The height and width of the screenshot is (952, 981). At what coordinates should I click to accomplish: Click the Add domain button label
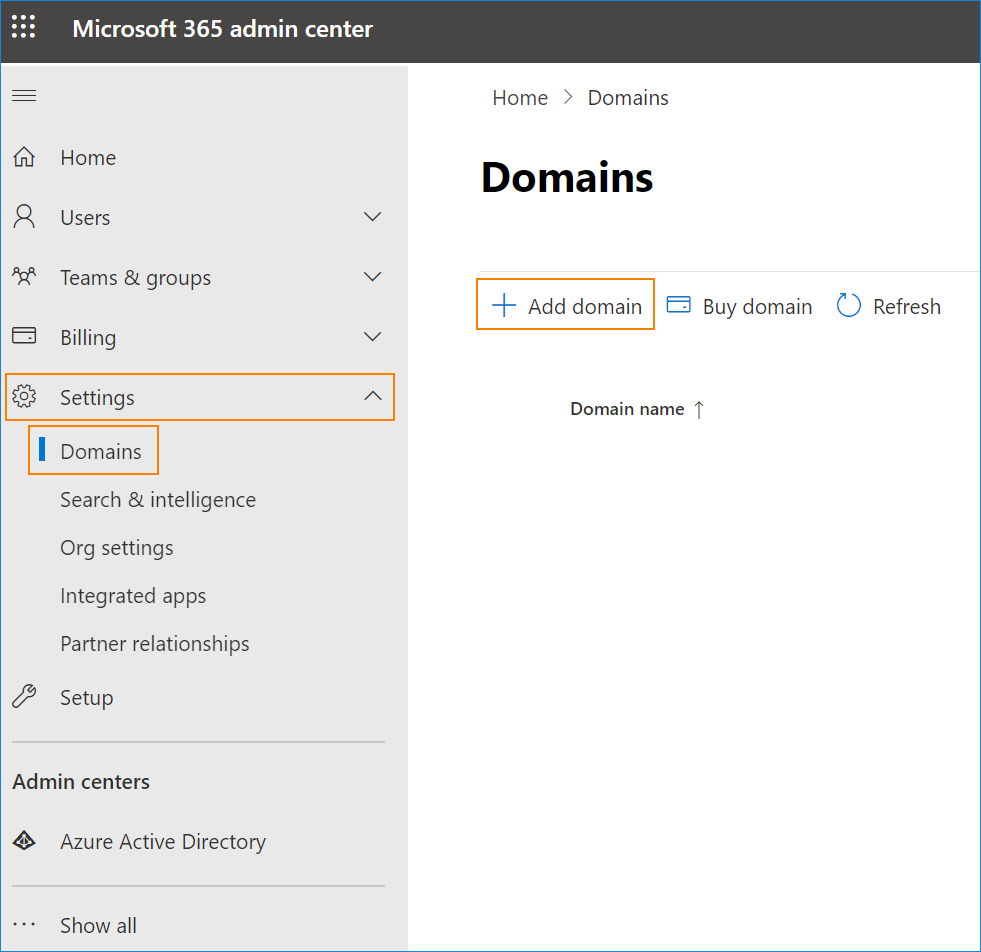[x=584, y=306]
